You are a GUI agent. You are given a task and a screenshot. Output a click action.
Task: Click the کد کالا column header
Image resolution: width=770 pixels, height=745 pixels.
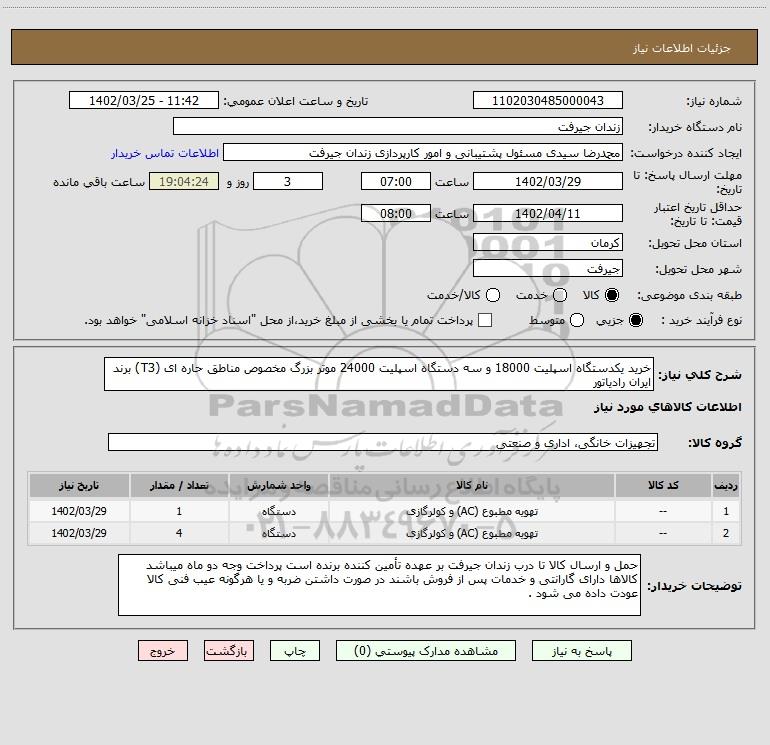[x=663, y=485]
